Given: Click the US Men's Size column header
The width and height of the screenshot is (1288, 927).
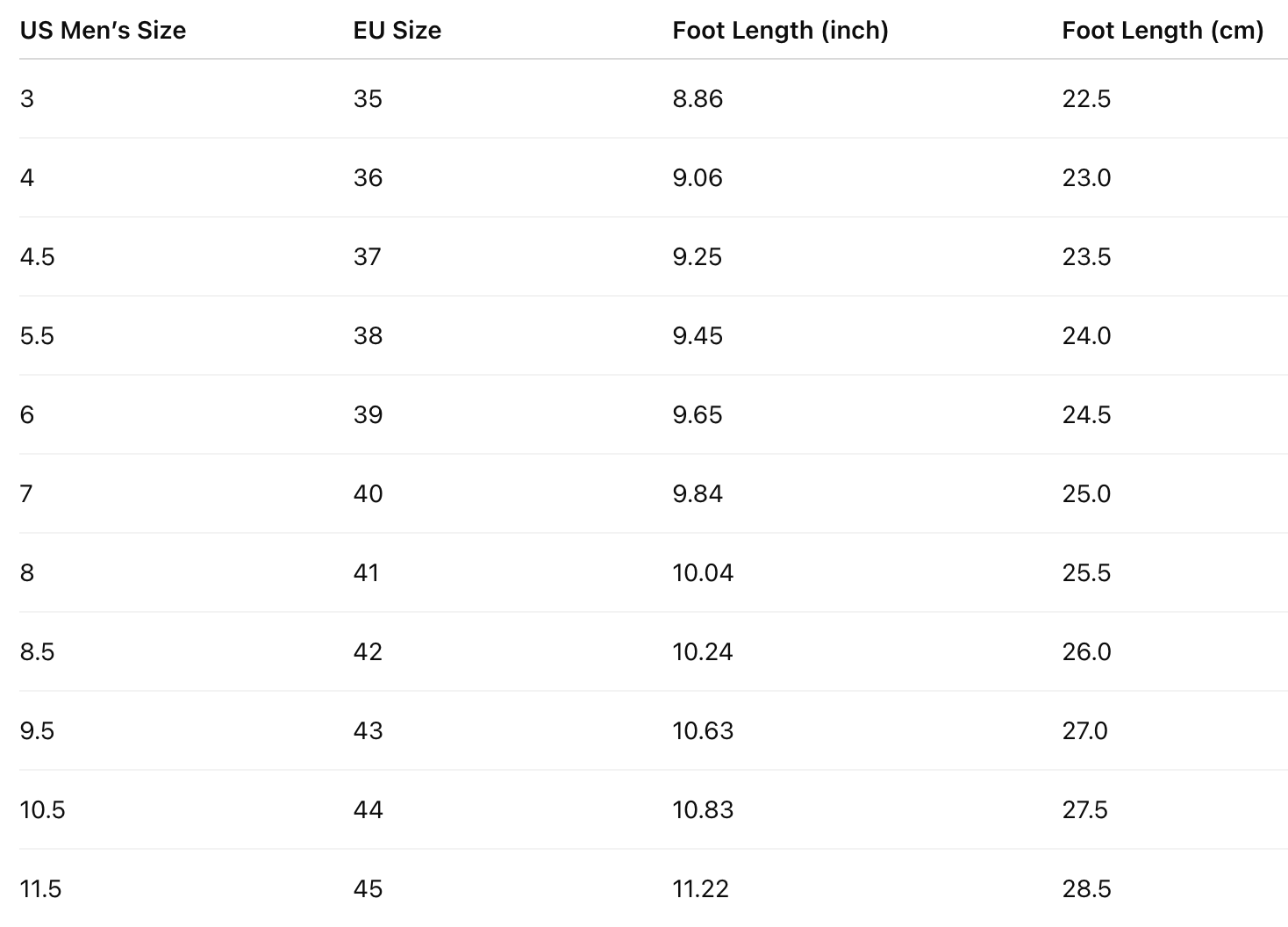Looking at the screenshot, I should coord(103,31).
